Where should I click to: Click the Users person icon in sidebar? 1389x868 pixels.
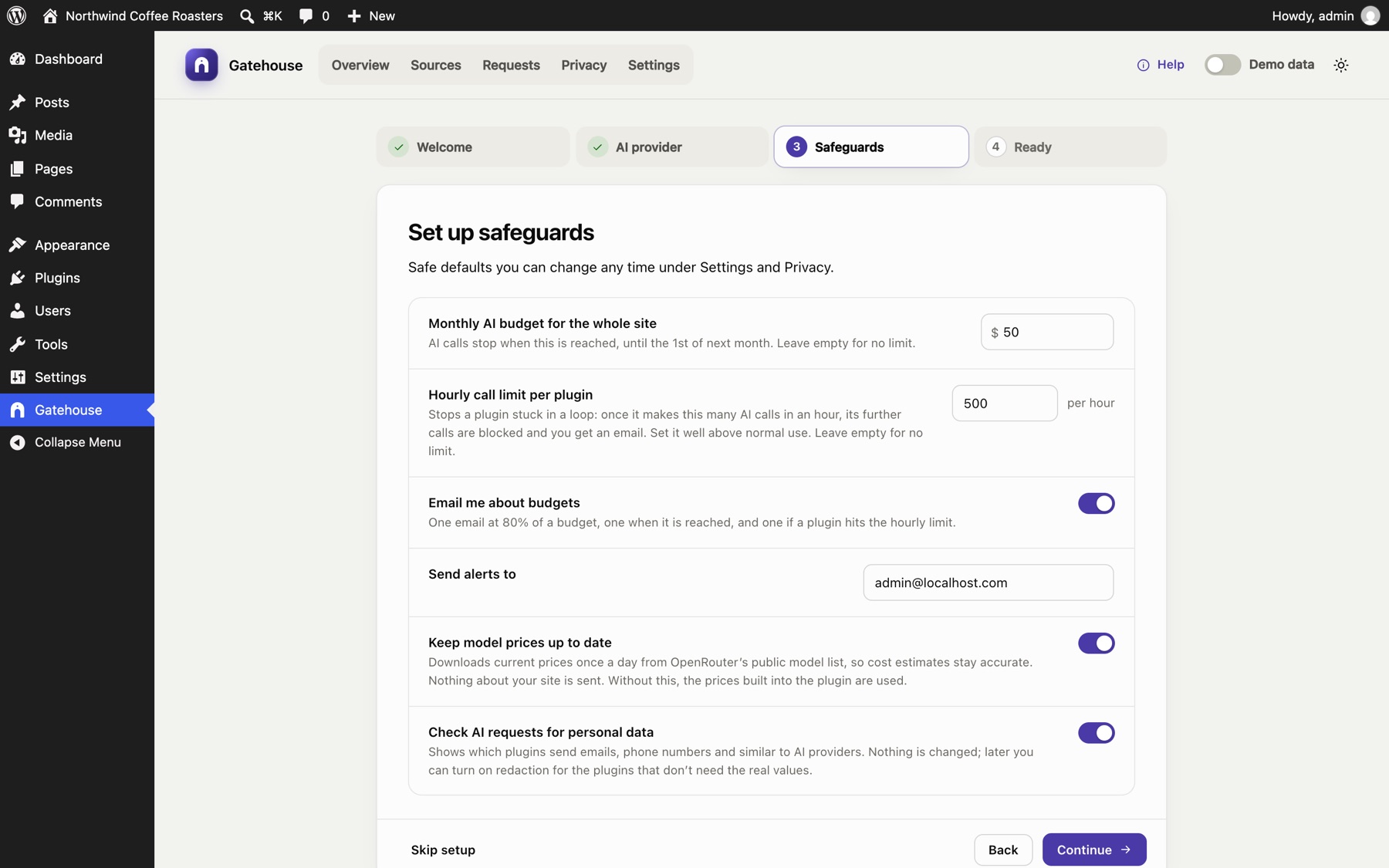pyautogui.click(x=18, y=310)
